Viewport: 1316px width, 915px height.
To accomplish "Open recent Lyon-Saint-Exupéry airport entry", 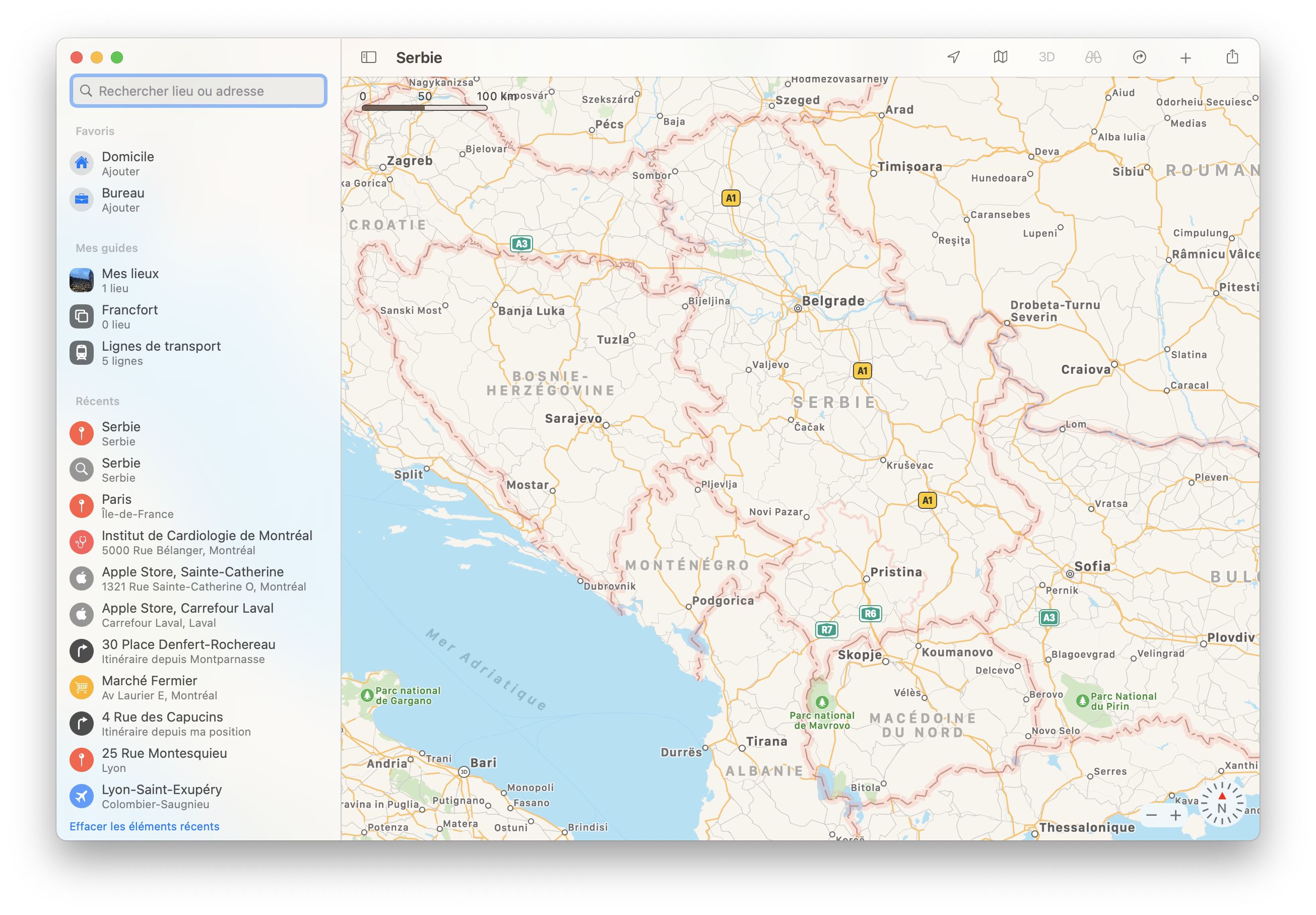I will 162,796.
